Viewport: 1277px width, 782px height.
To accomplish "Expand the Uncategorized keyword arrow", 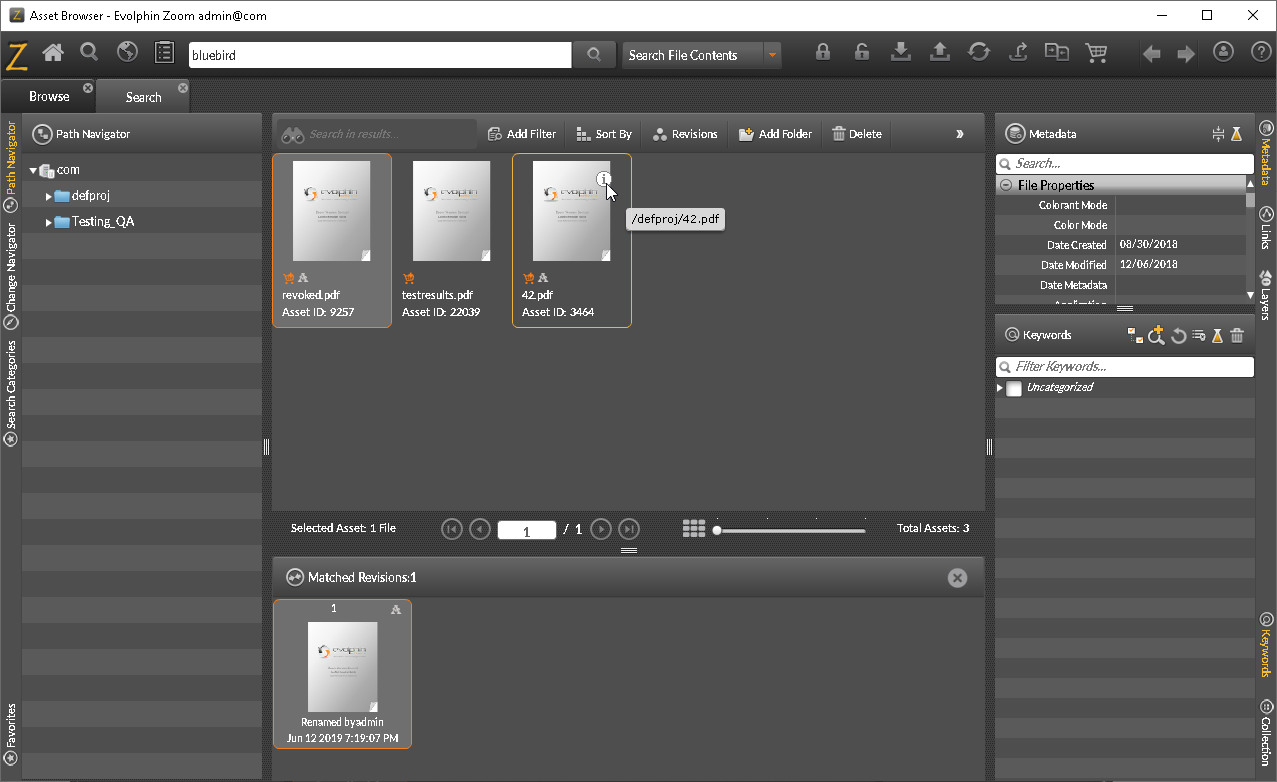I will click(x=1000, y=388).
